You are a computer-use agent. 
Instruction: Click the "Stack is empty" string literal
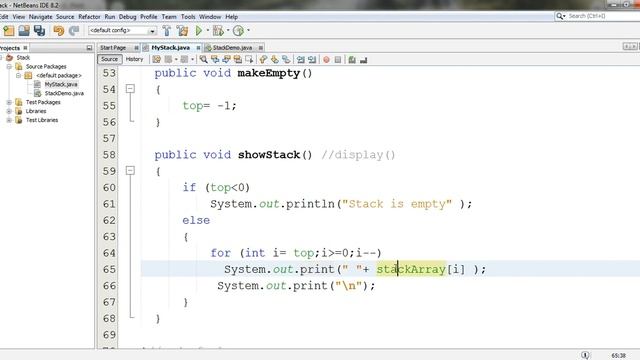point(397,204)
